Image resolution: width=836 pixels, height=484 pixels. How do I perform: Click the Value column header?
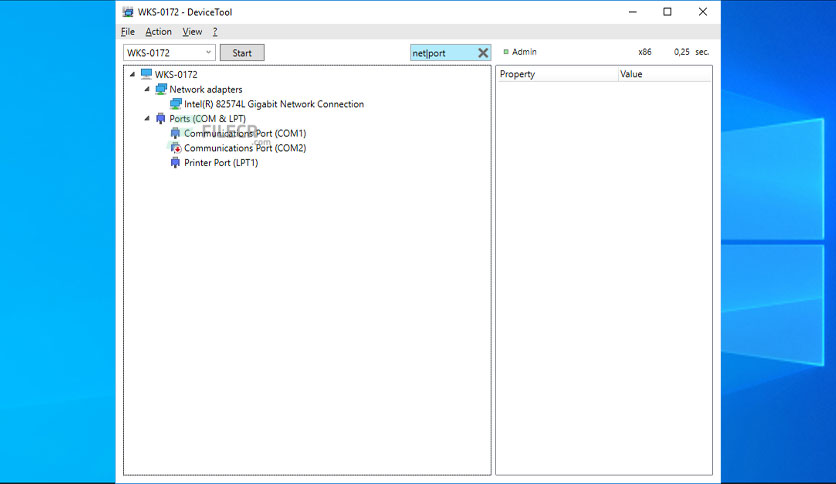[x=665, y=74]
